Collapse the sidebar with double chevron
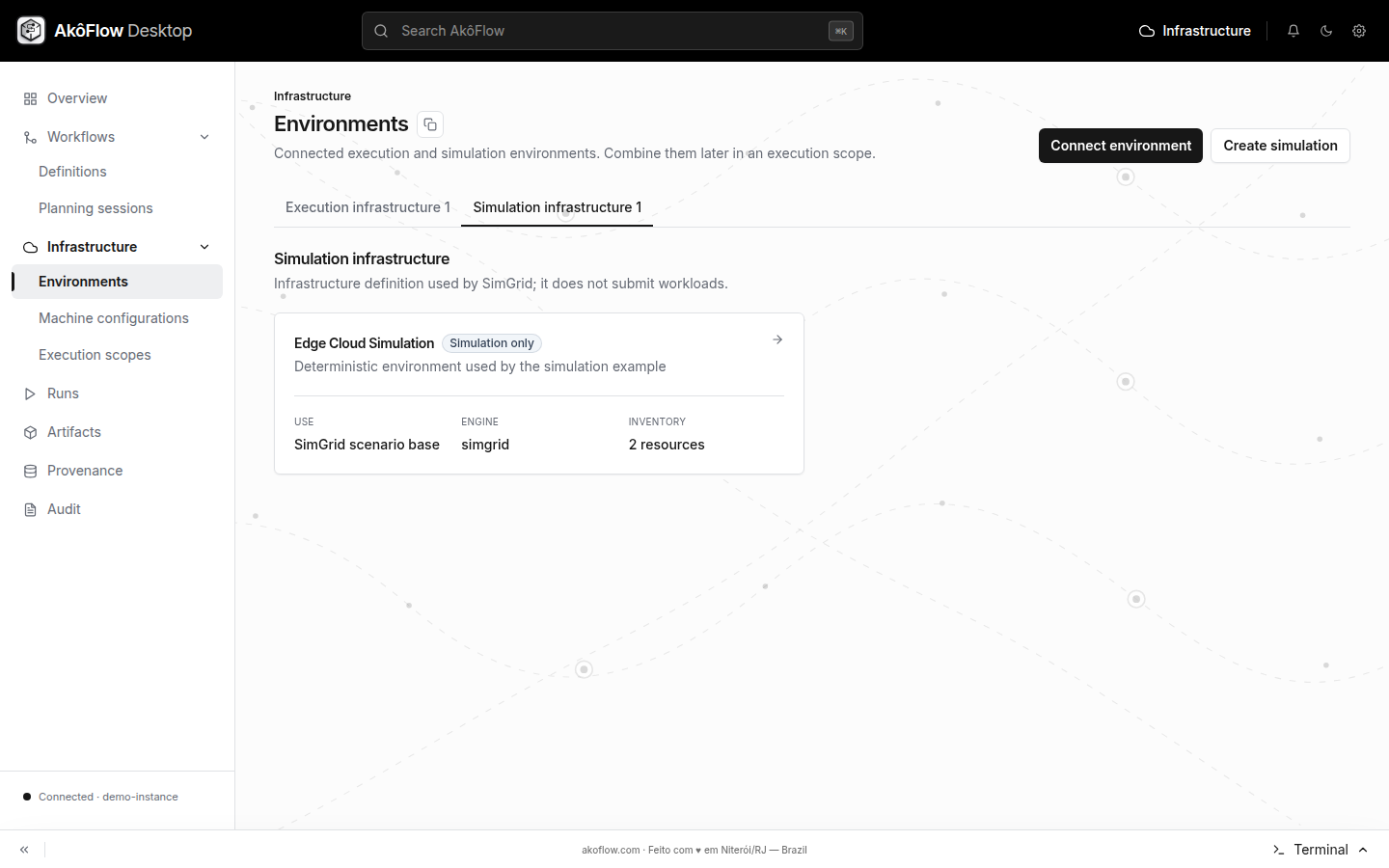 24,850
